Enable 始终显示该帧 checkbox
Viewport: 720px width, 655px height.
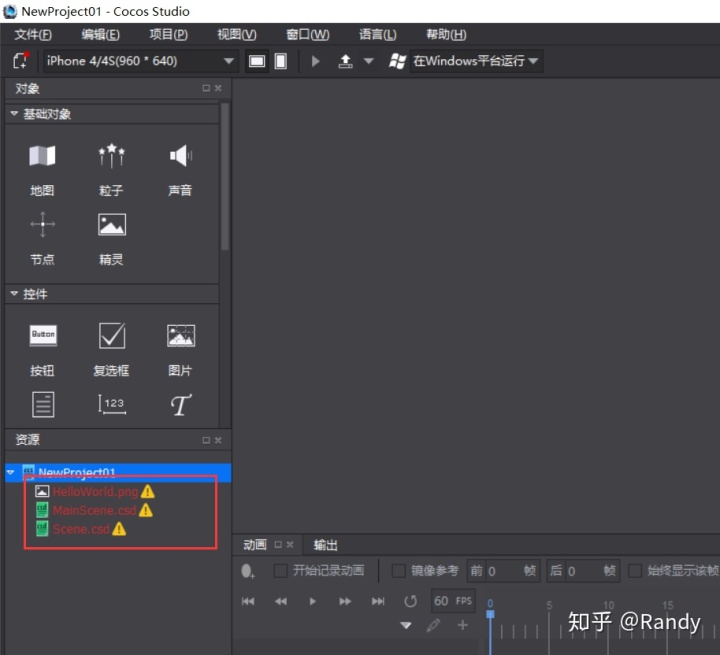click(635, 571)
